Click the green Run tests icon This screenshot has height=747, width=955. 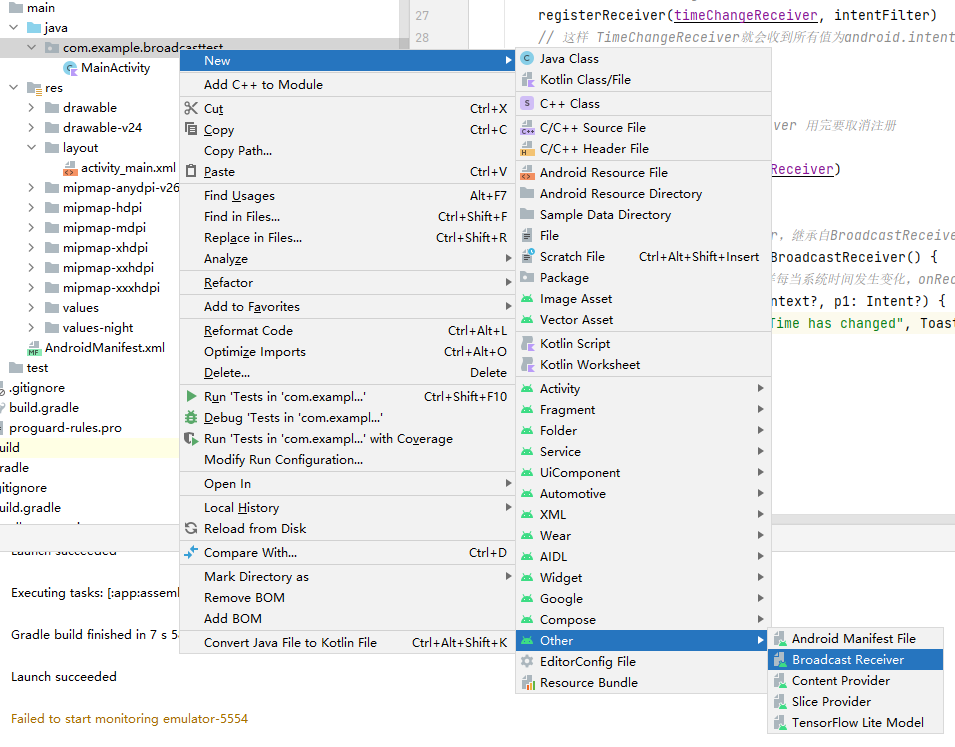(191, 396)
